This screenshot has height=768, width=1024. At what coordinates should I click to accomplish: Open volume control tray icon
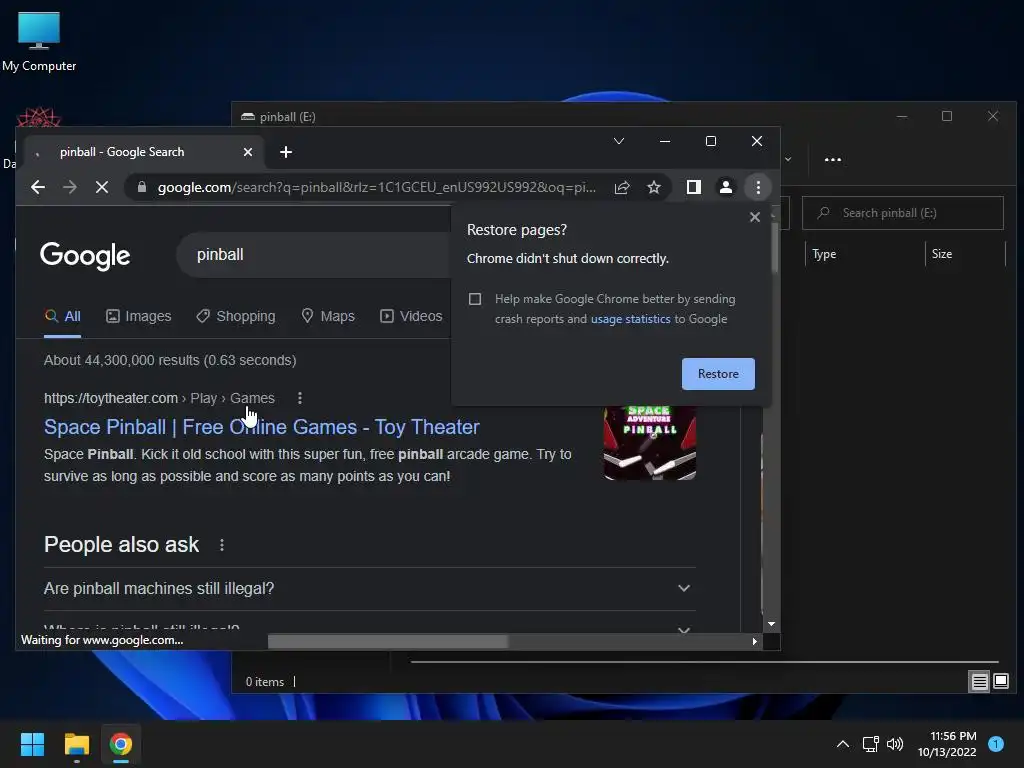pyautogui.click(x=895, y=744)
